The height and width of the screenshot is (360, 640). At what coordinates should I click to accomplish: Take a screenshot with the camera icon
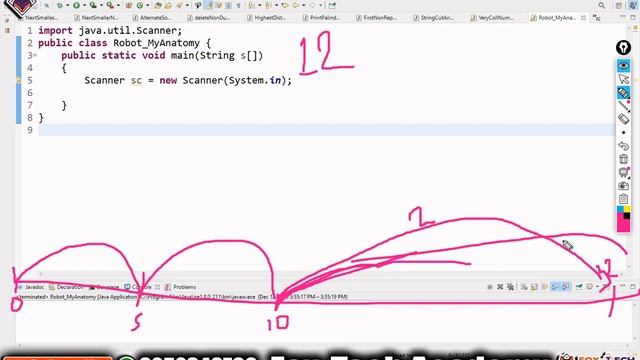tap(623, 186)
